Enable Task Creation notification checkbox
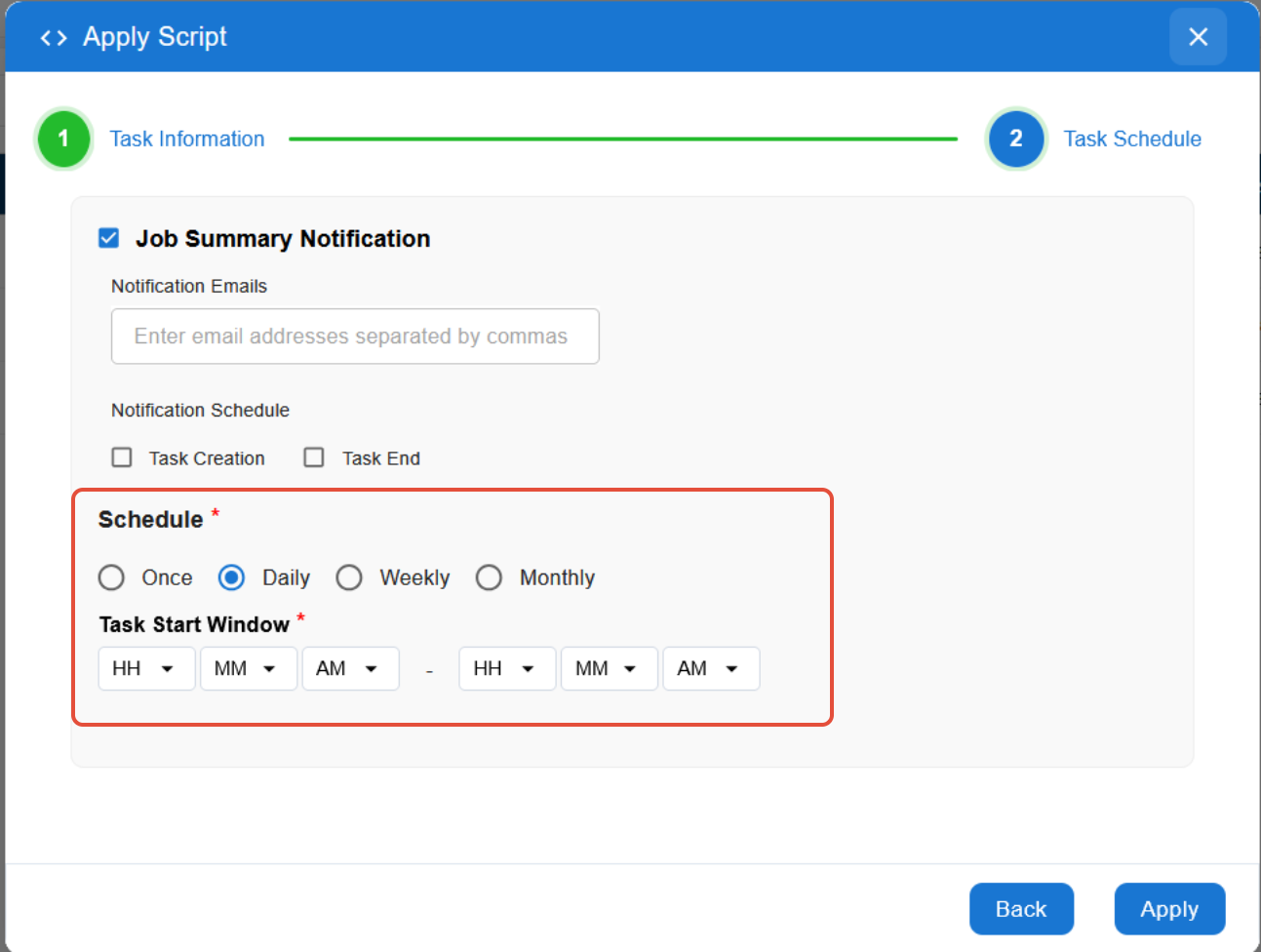Viewport: 1261px width, 952px height. pos(122,457)
